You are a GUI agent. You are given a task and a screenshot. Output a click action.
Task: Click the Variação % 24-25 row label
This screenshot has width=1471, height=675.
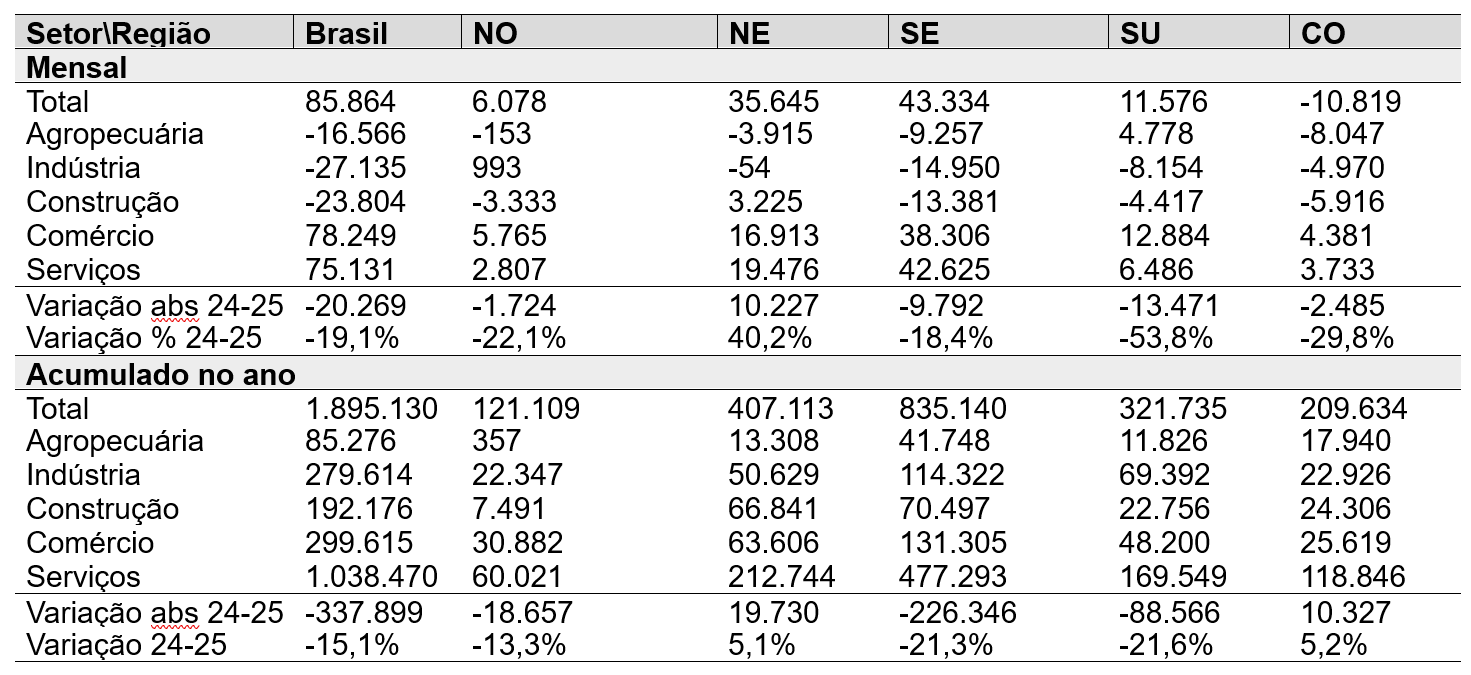tap(144, 338)
